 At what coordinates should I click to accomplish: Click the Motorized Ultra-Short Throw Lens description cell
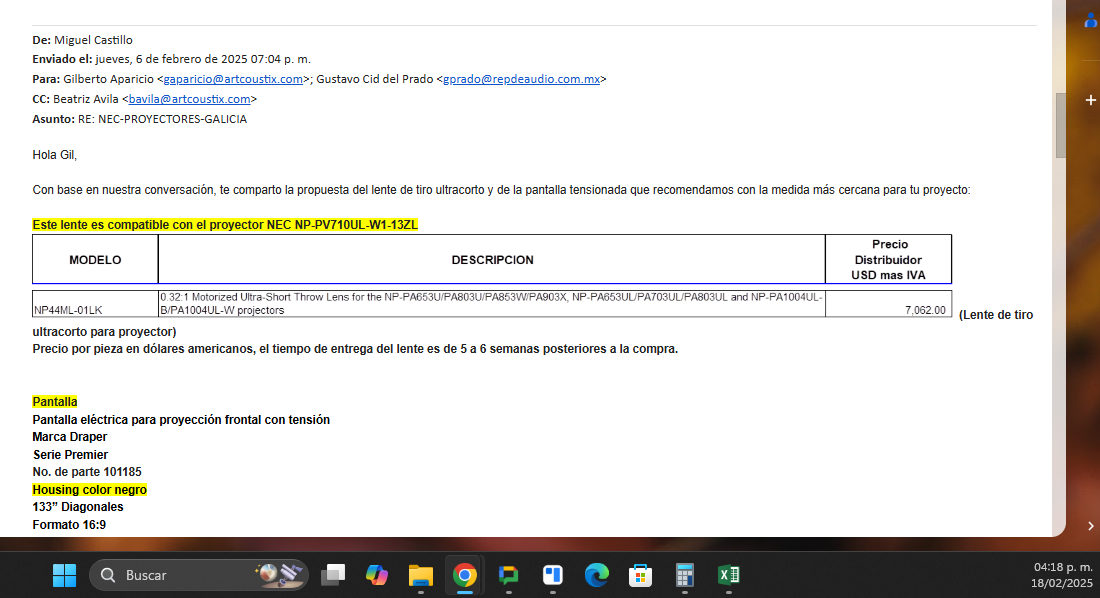[492, 304]
